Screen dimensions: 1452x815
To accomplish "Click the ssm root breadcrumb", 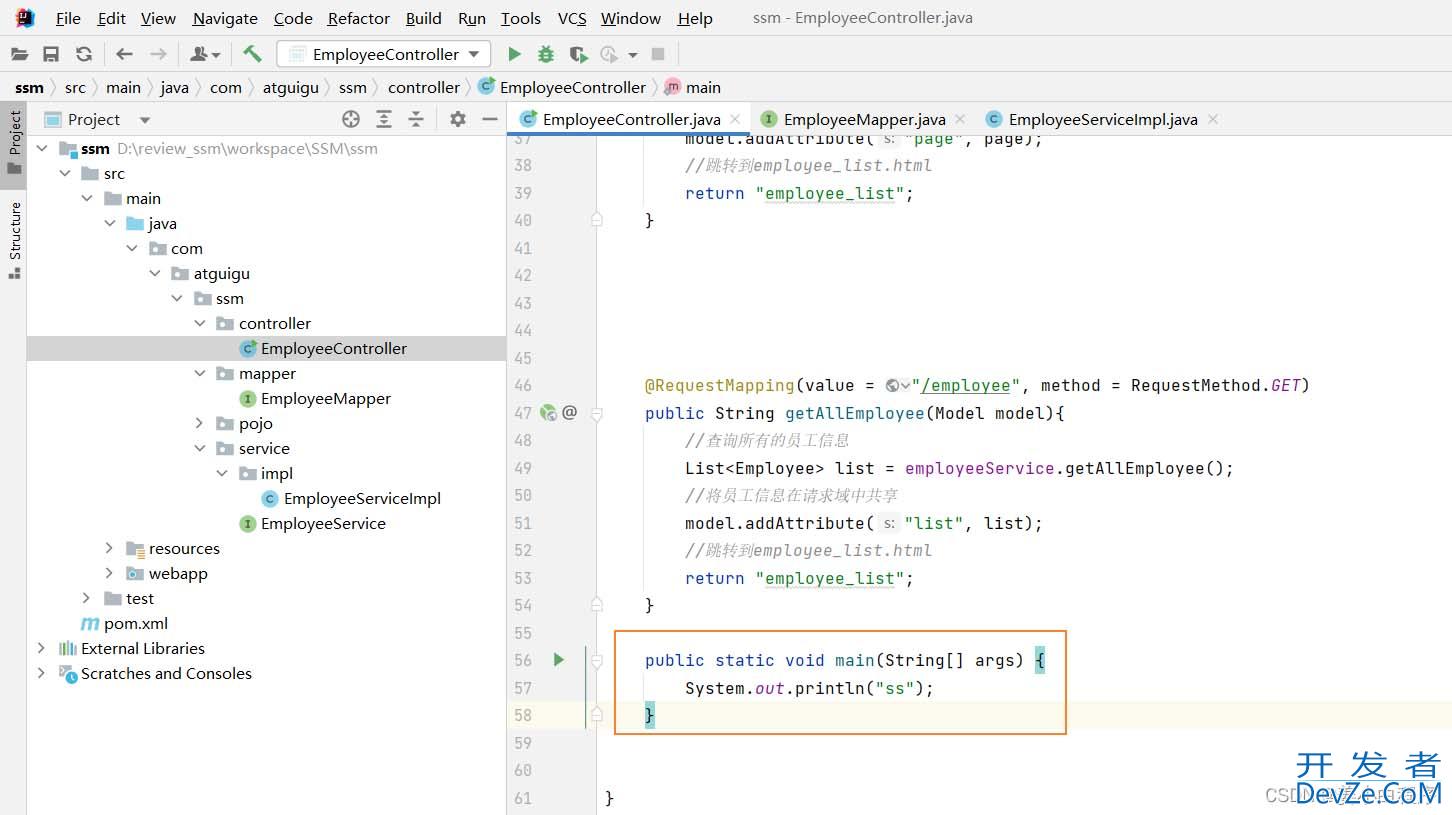I will (29, 87).
